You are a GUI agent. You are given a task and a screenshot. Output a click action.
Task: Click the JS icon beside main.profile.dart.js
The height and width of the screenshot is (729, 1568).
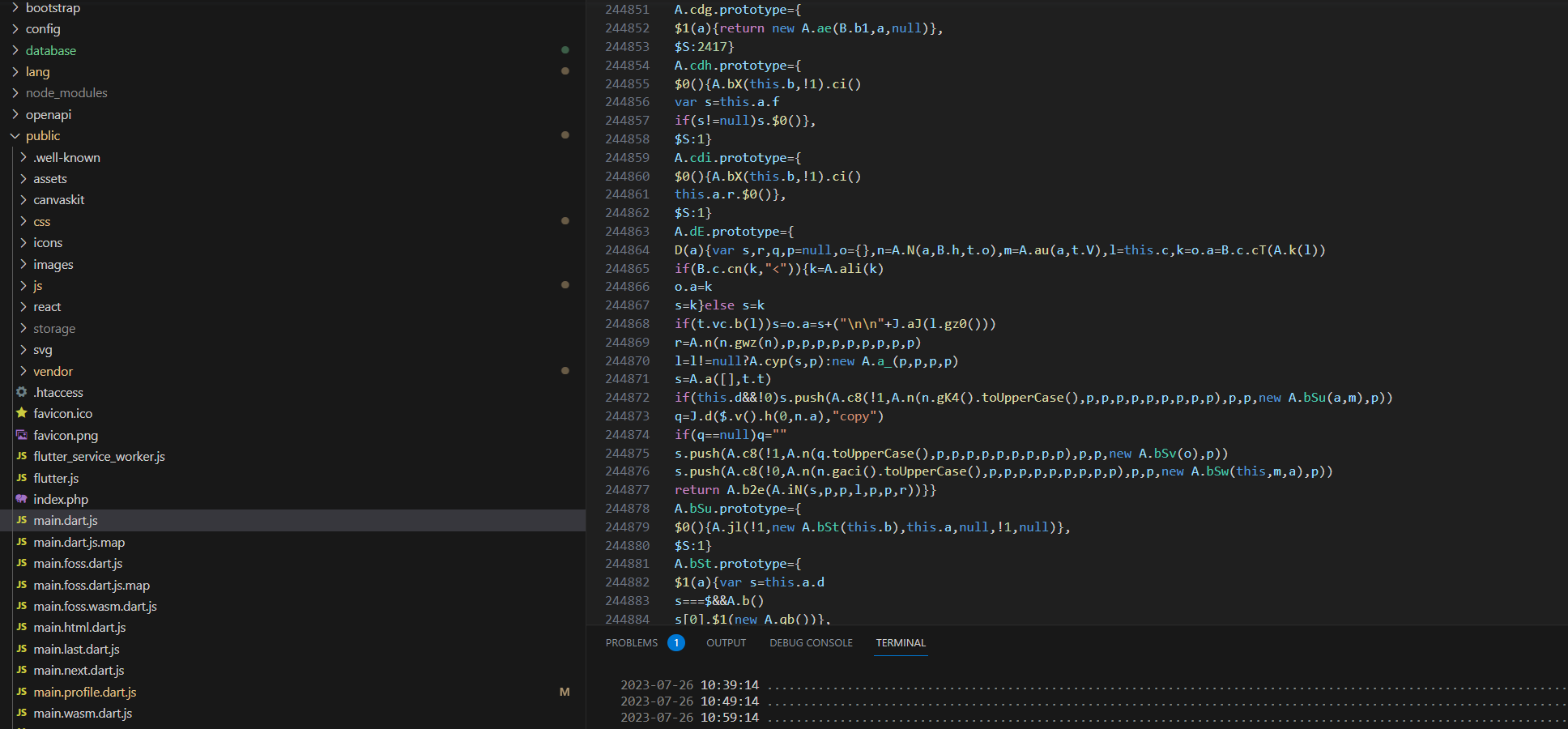click(22, 692)
